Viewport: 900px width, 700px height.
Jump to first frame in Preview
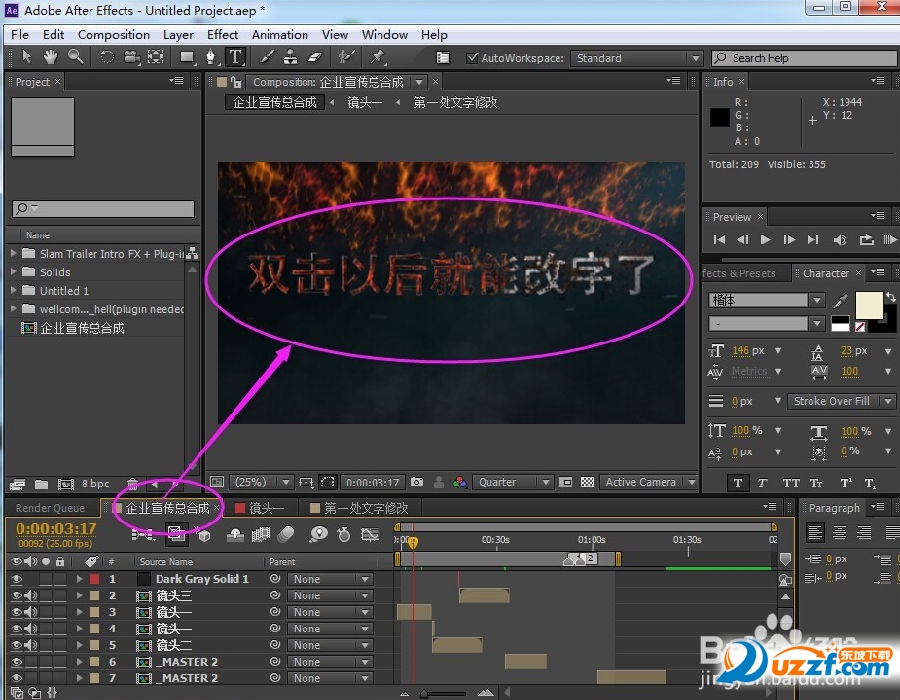click(719, 239)
